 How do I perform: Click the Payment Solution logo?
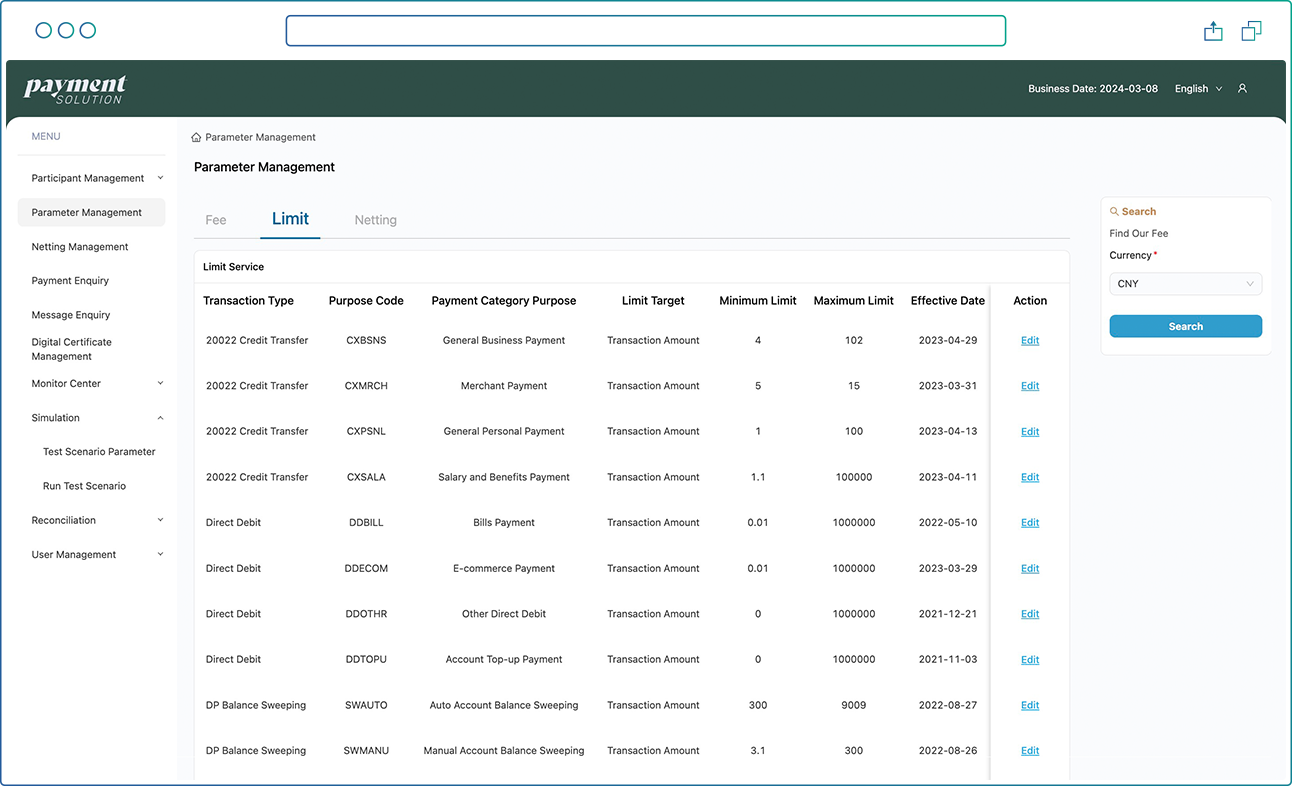(75, 89)
